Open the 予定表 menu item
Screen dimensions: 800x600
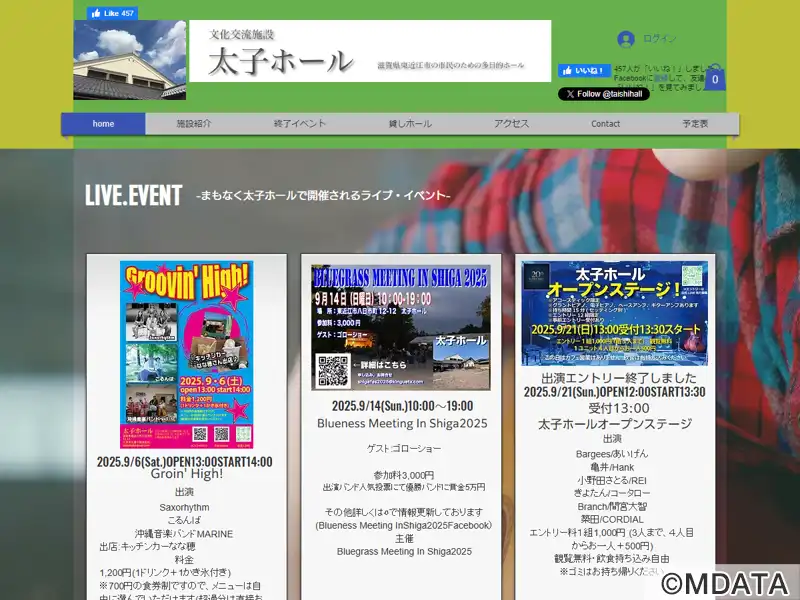(x=695, y=124)
